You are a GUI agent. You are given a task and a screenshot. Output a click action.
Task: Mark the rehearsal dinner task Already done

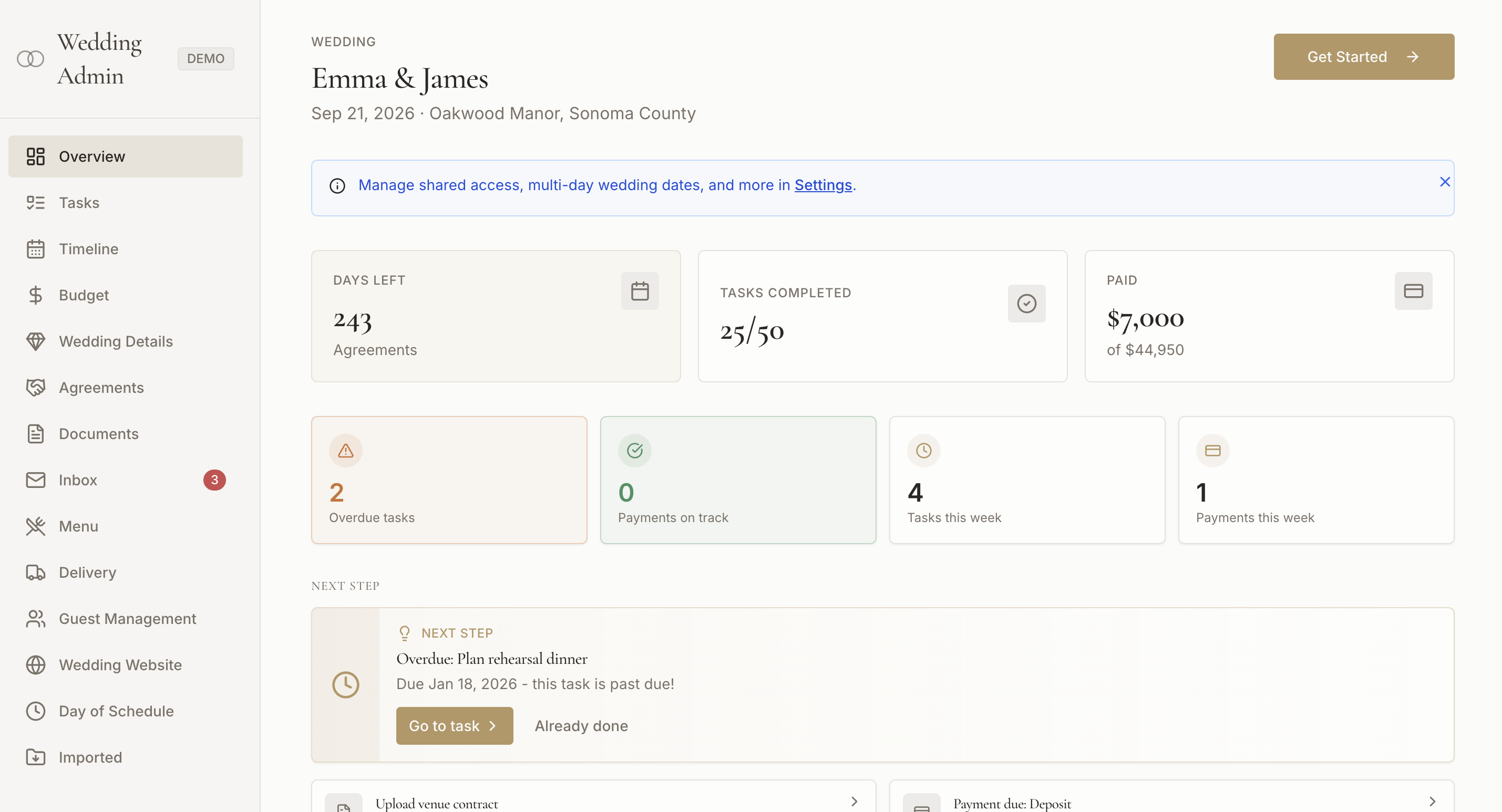pos(581,726)
